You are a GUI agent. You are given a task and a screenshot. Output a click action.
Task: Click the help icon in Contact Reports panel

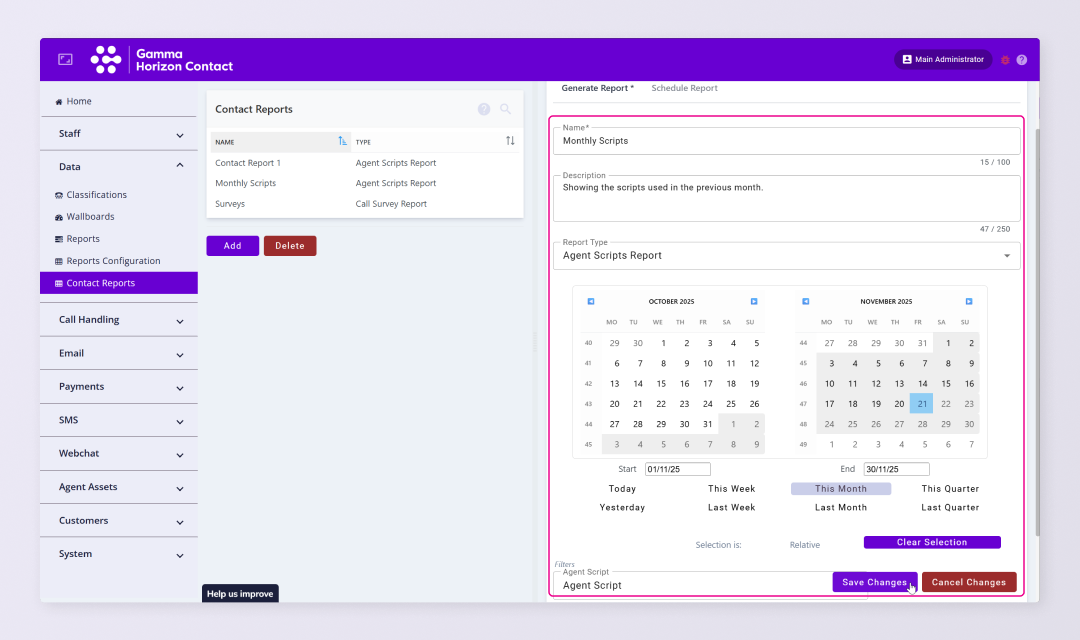pos(484,109)
